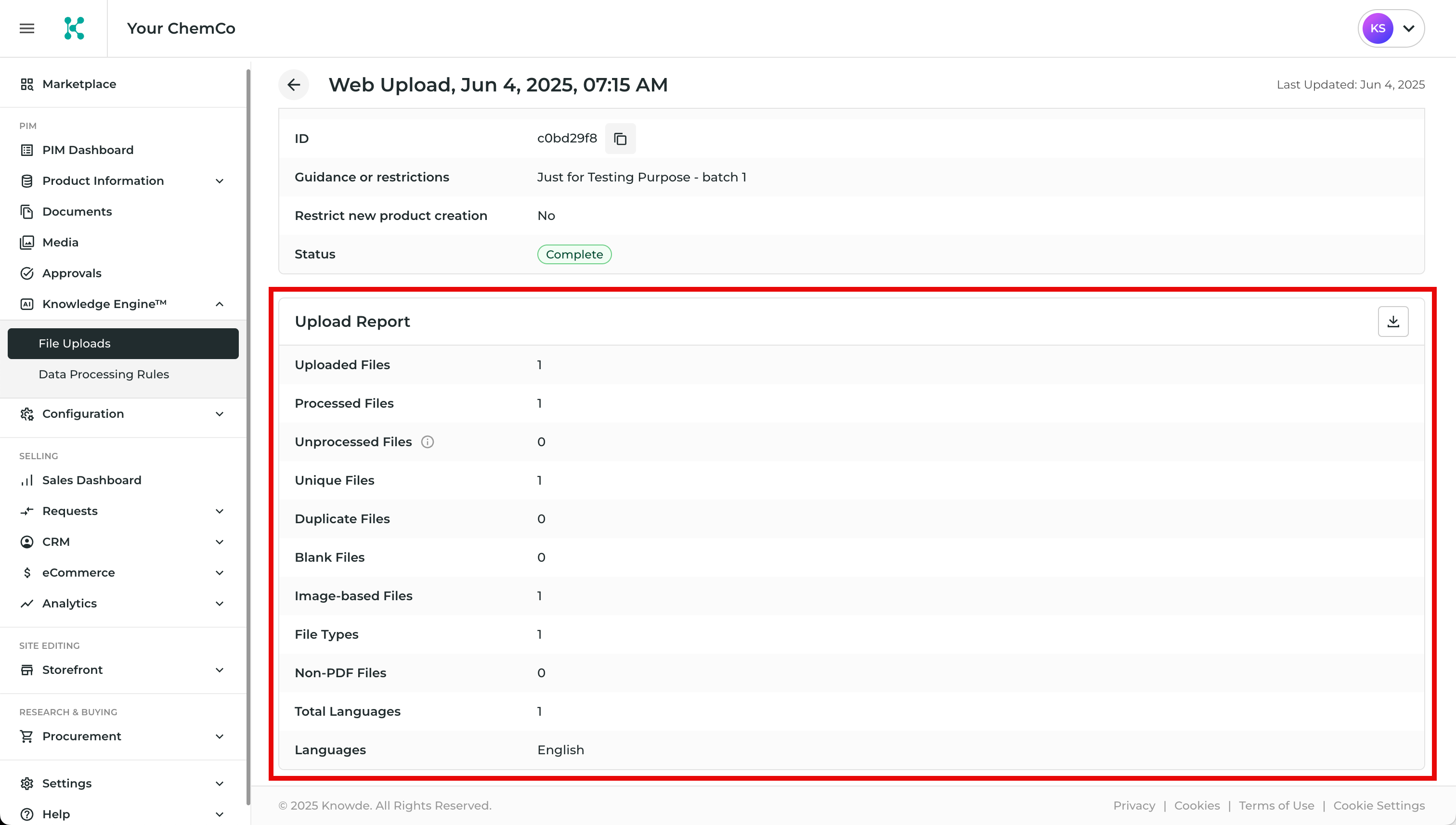Viewport: 1456px width, 825px height.
Task: Click the KS user avatar
Action: tap(1378, 28)
